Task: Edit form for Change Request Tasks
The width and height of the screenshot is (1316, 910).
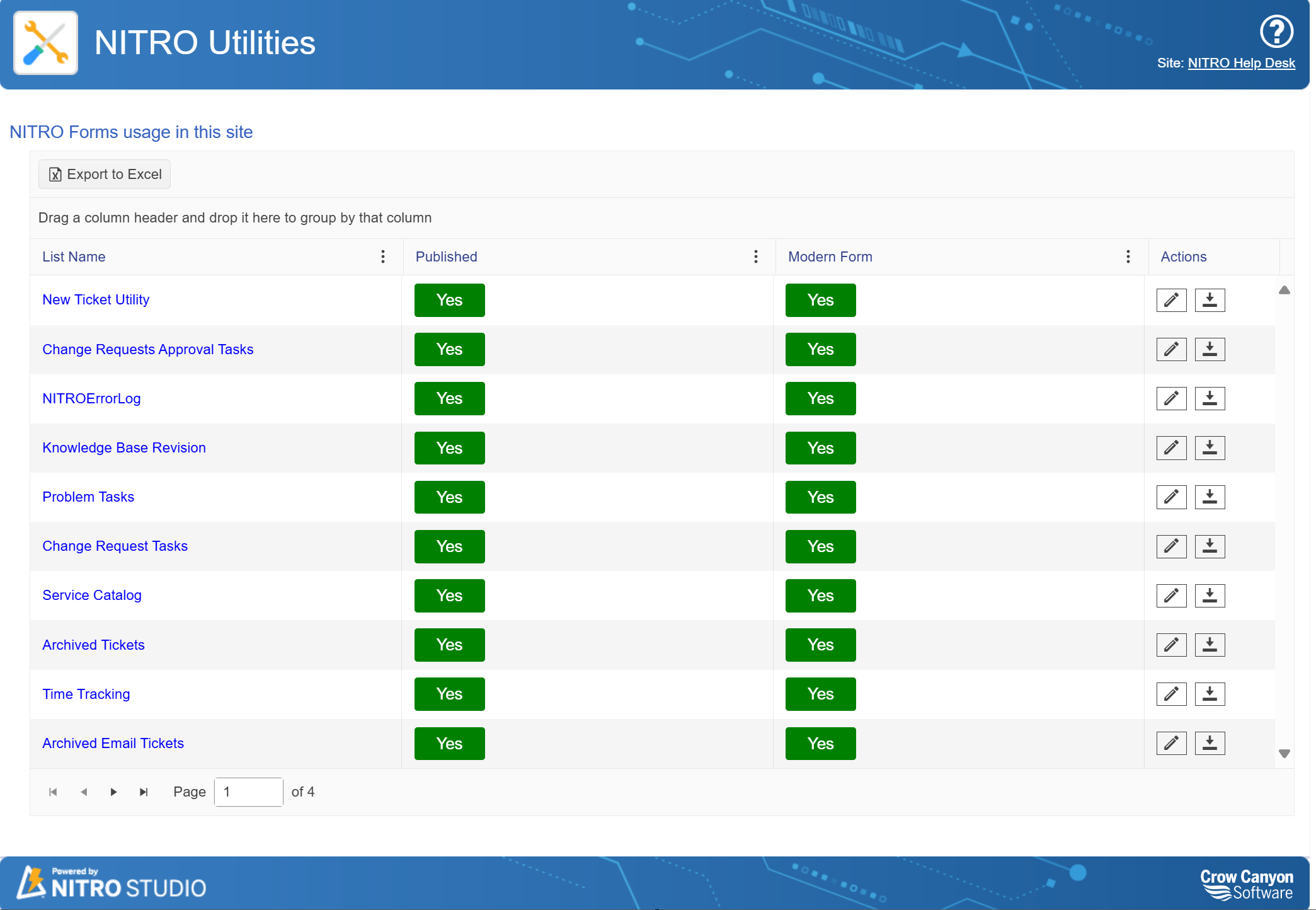Action: tap(1171, 546)
